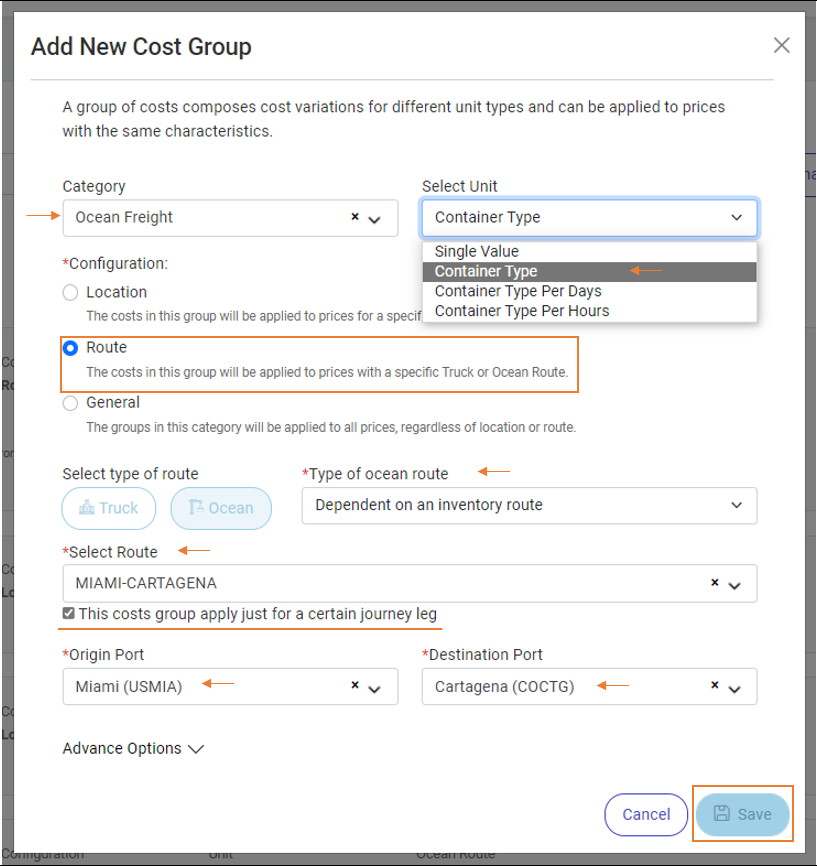Open the Type of ocean route dropdown
817x866 pixels.
pos(529,505)
